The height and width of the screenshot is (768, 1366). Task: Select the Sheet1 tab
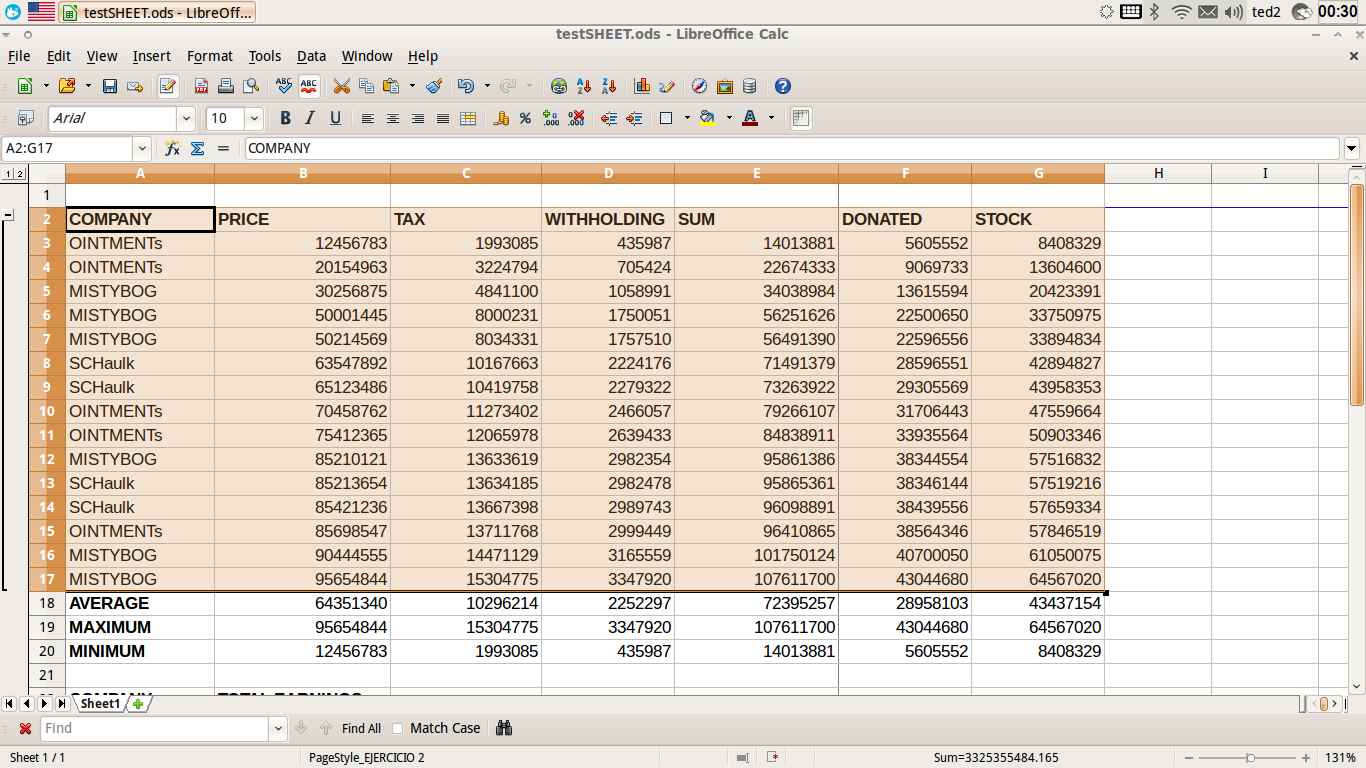(100, 704)
